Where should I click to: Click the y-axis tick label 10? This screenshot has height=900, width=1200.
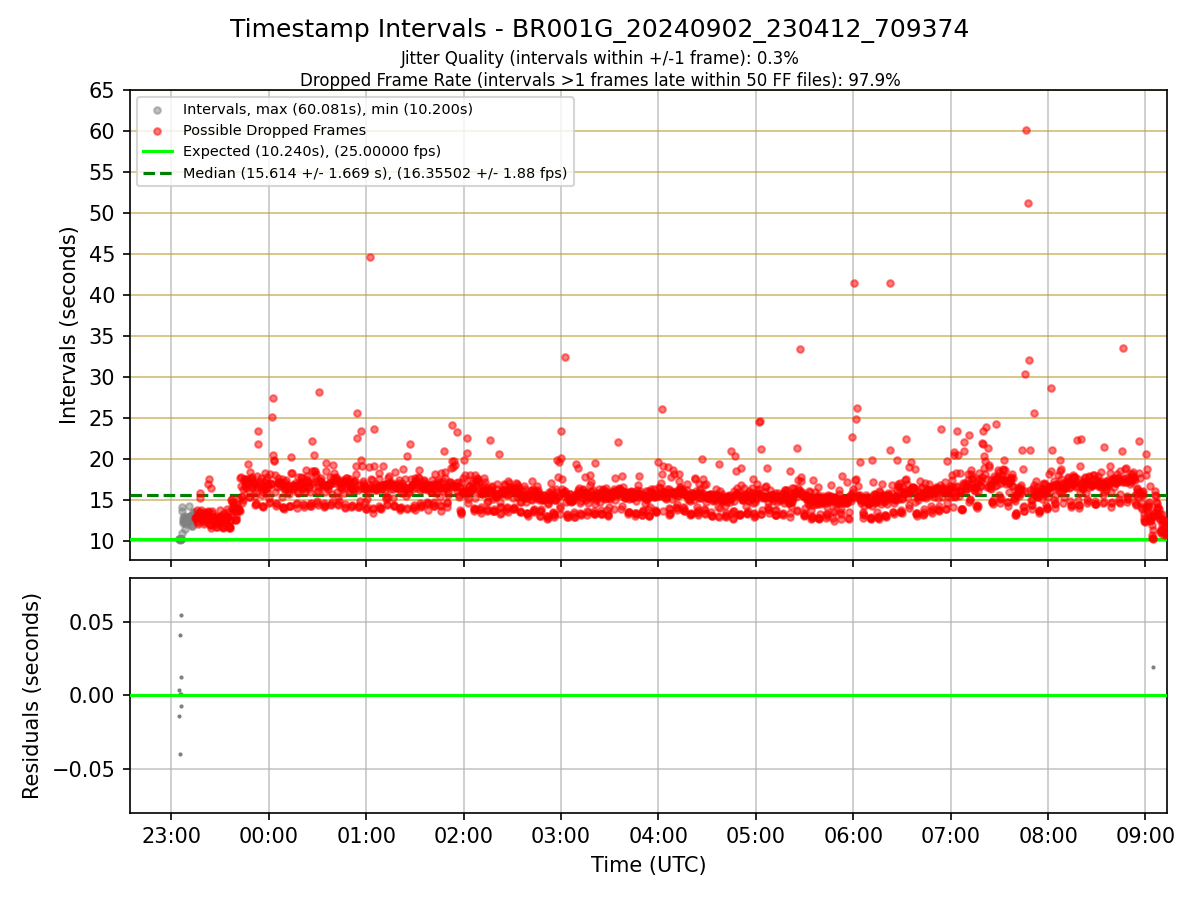[103, 541]
